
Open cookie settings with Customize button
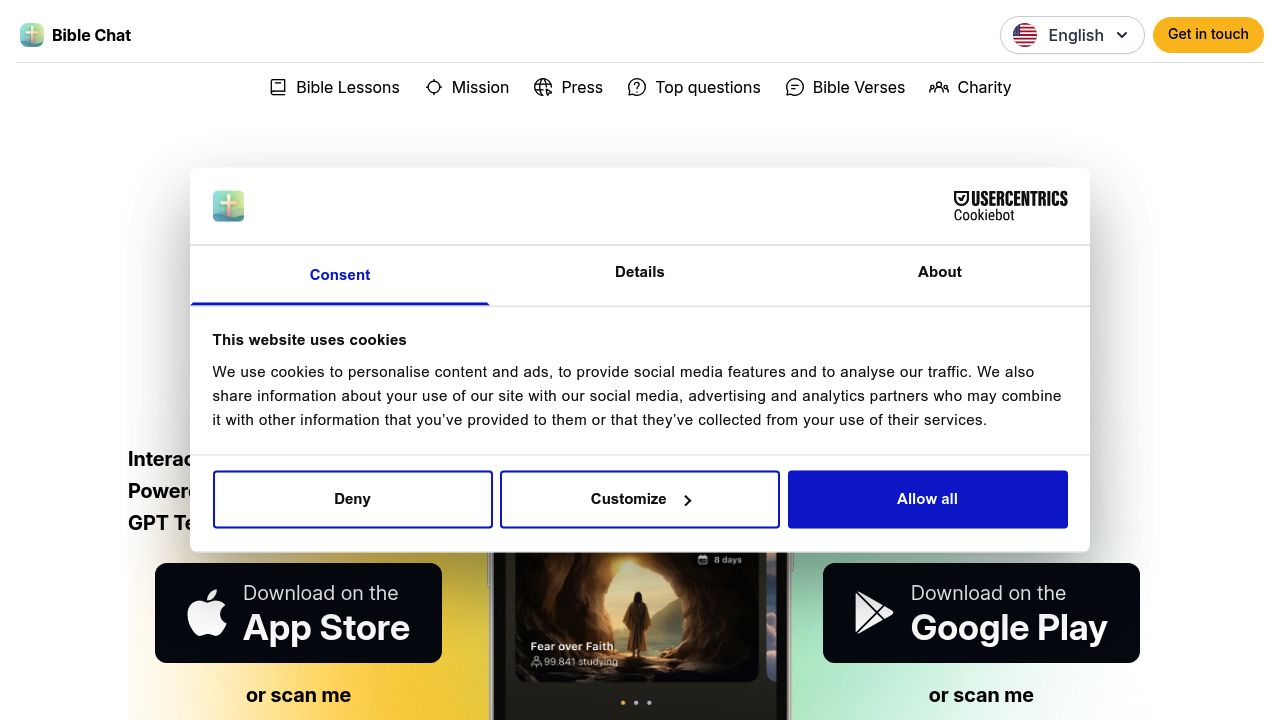(640, 499)
